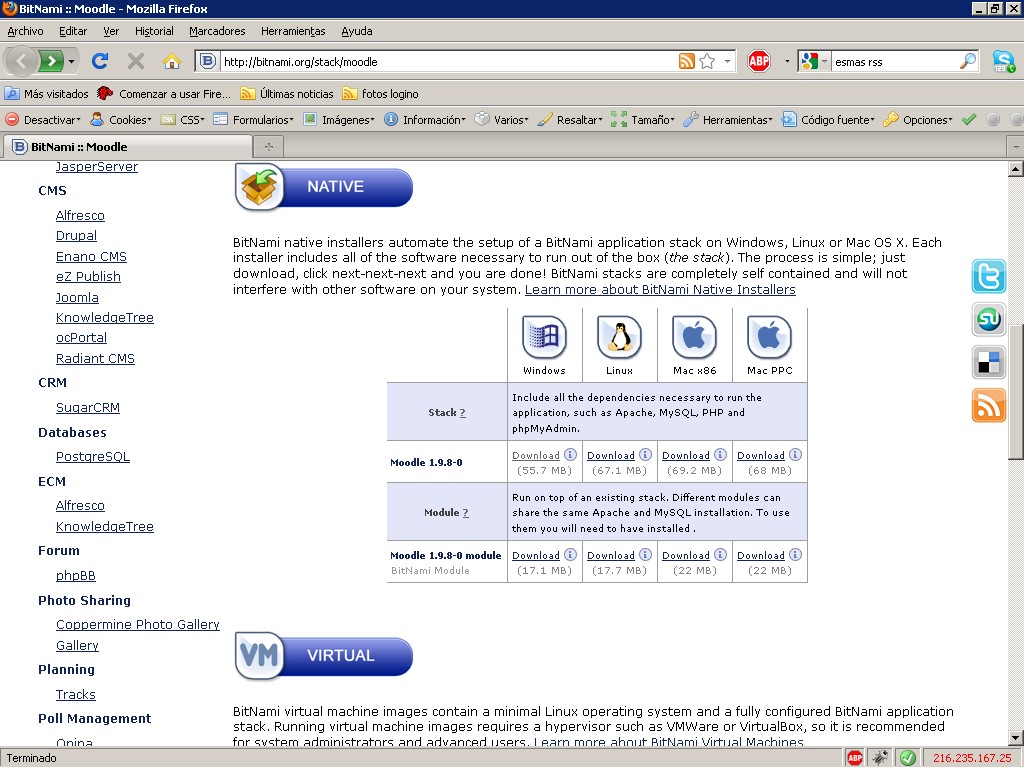The width and height of the screenshot is (1024, 768).
Task: Click the grey stop X icon
Action: [136, 61]
